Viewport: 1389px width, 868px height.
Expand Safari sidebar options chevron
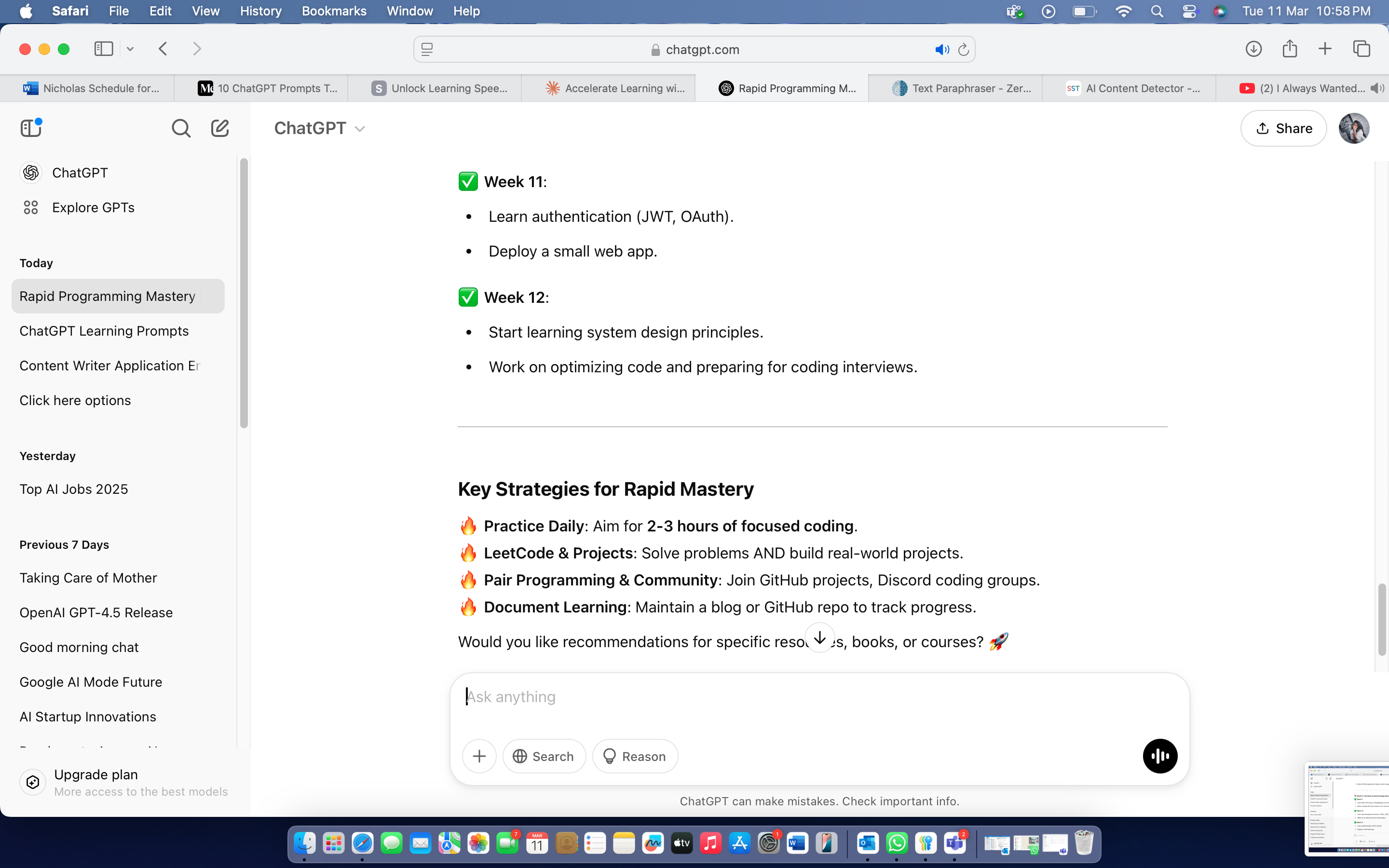tap(130, 49)
